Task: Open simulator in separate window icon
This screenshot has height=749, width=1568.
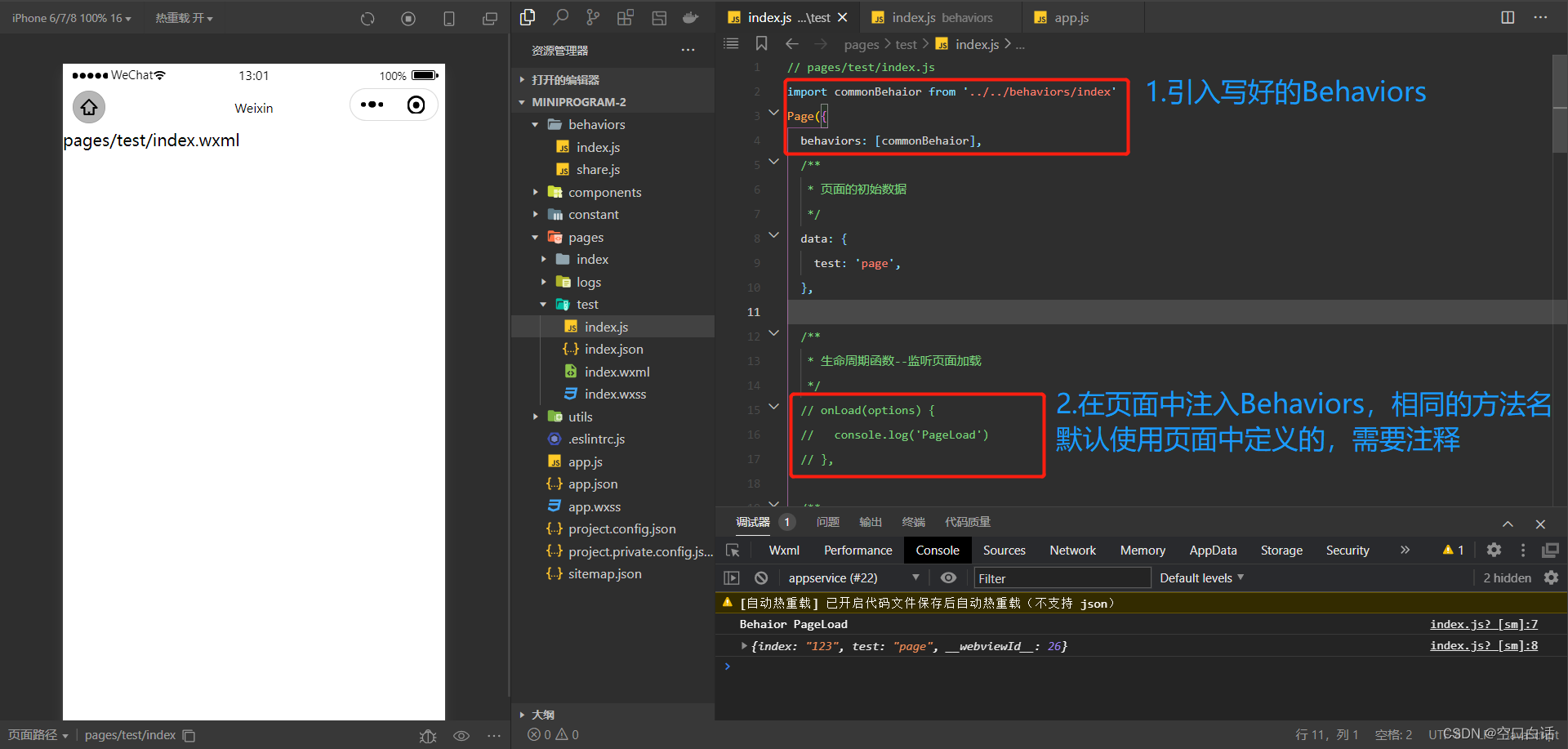Action: pos(490,18)
